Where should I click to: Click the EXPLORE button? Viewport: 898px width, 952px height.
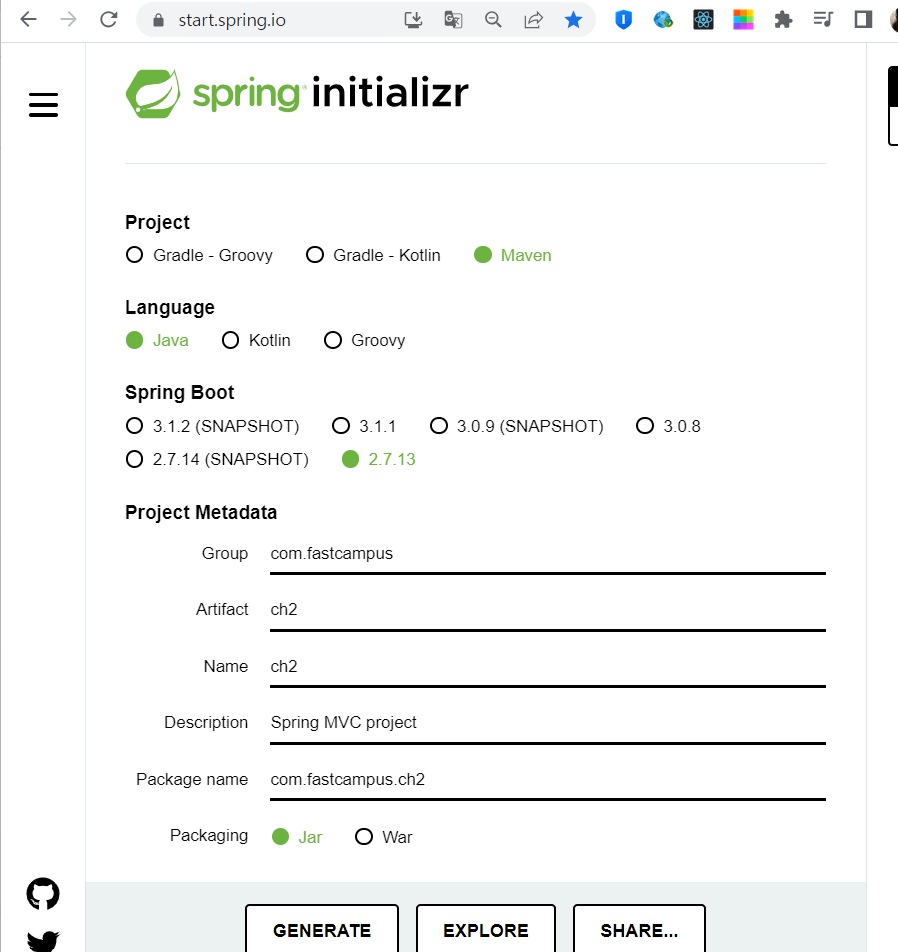(x=486, y=930)
